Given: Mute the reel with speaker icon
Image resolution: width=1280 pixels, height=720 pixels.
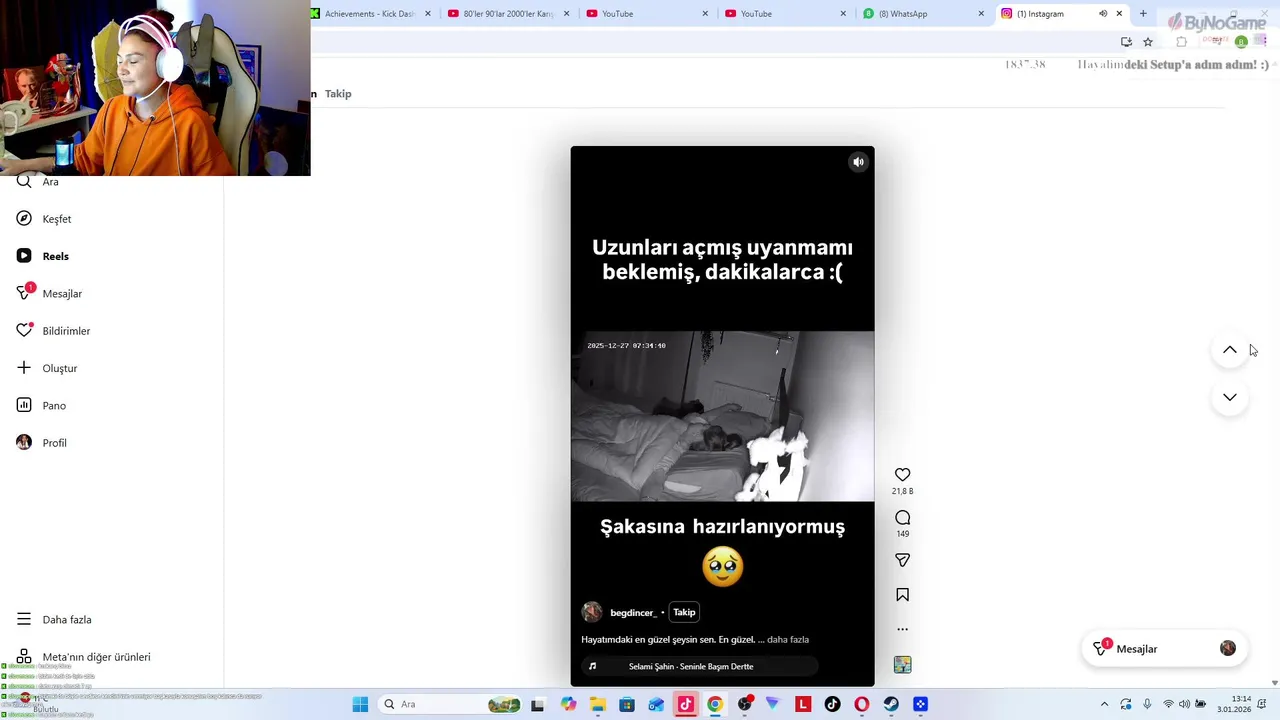Looking at the screenshot, I should point(858,162).
